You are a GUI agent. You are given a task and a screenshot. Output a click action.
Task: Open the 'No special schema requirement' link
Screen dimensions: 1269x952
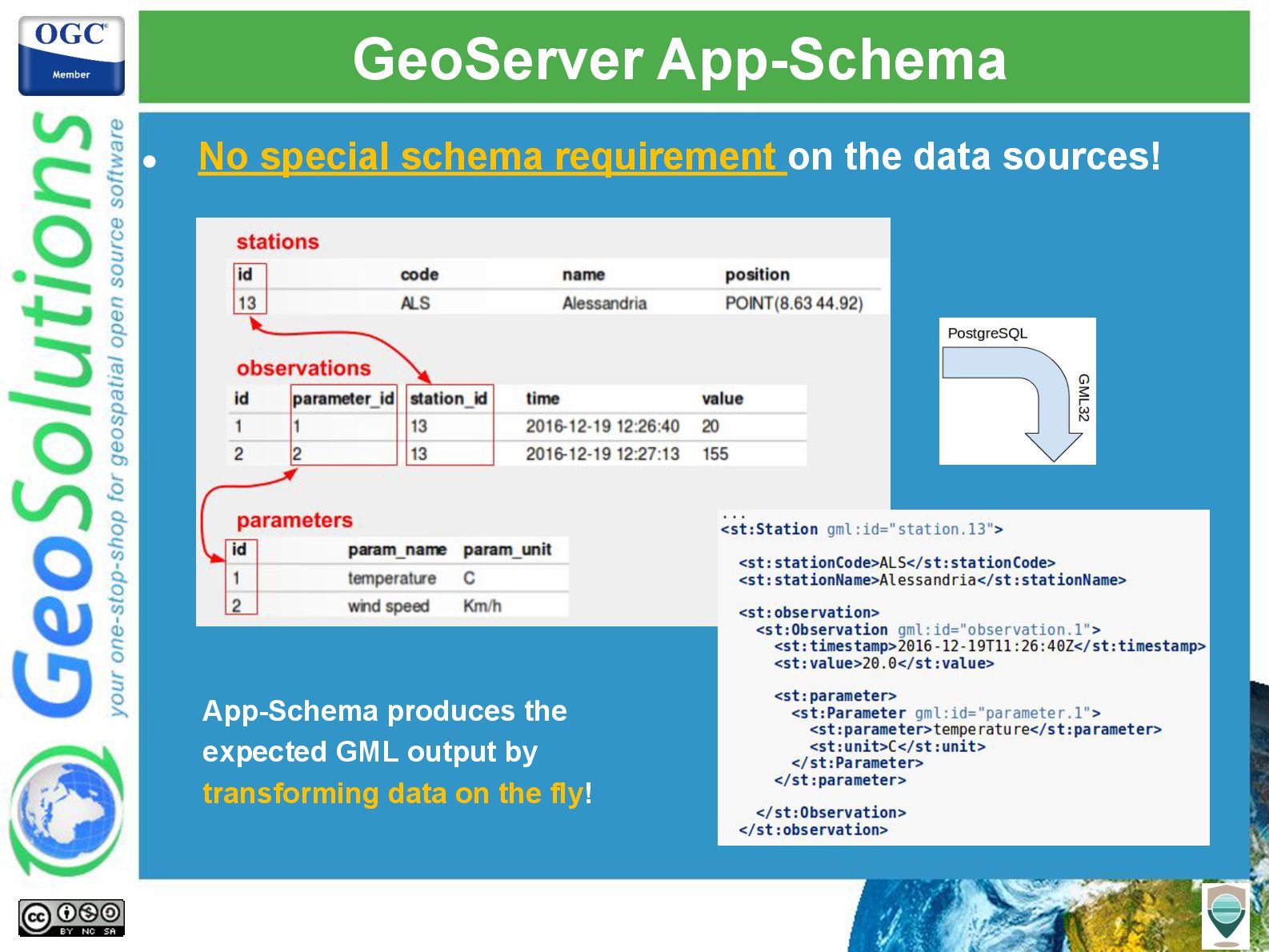pyautogui.click(x=492, y=156)
